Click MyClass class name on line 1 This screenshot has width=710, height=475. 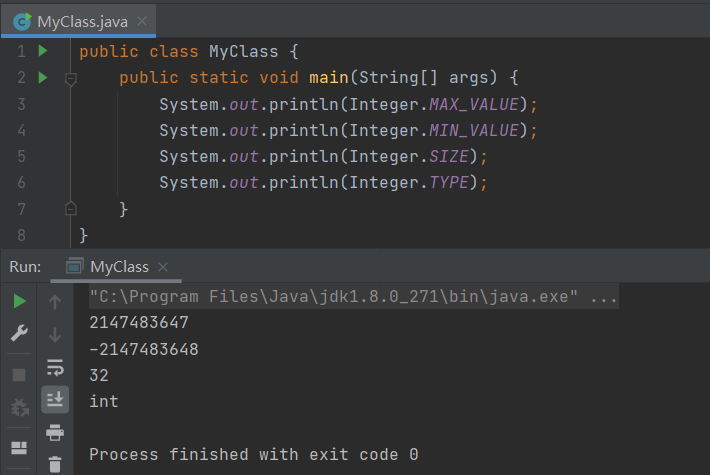(x=244, y=52)
